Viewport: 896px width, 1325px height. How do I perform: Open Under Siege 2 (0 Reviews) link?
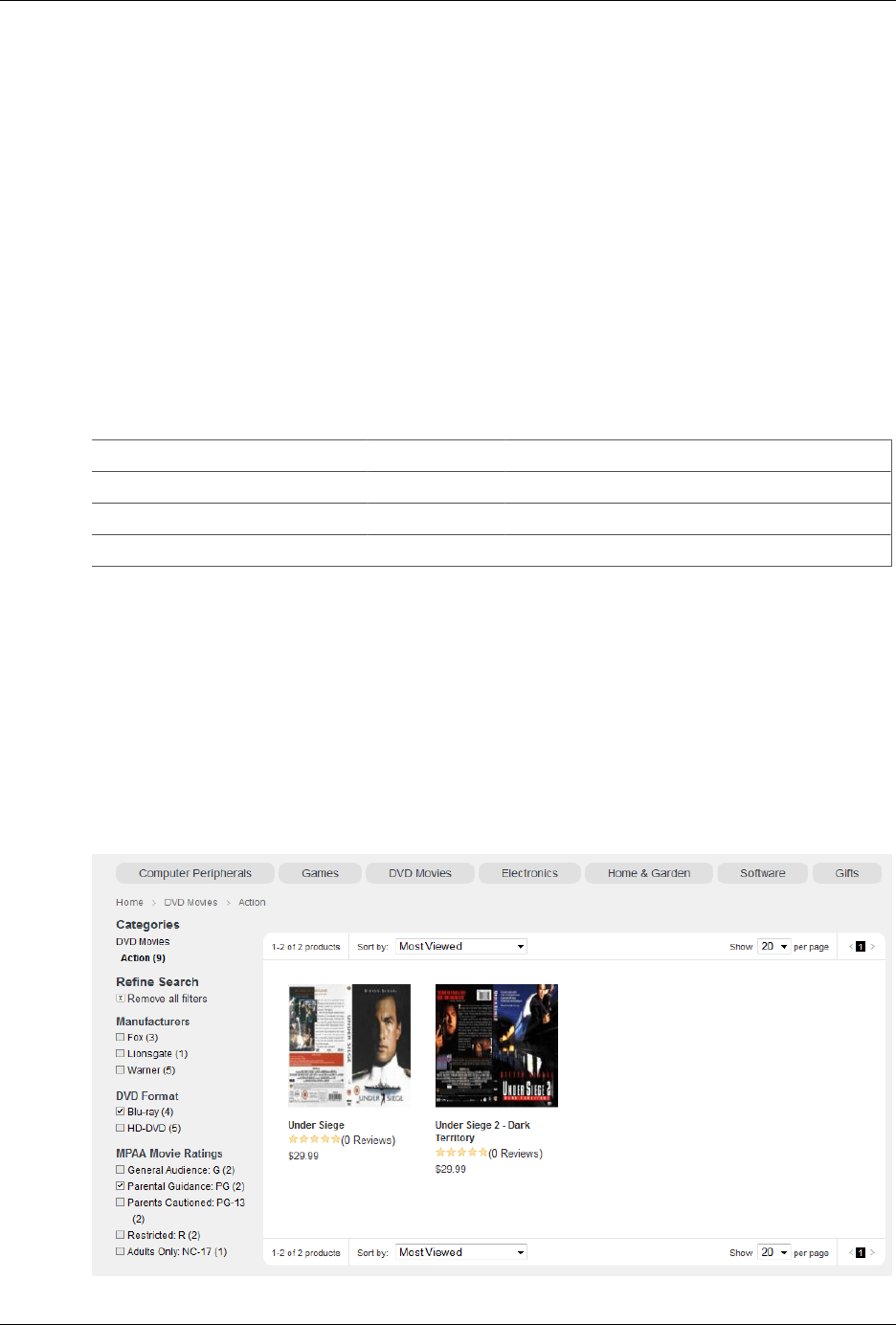516,1154
